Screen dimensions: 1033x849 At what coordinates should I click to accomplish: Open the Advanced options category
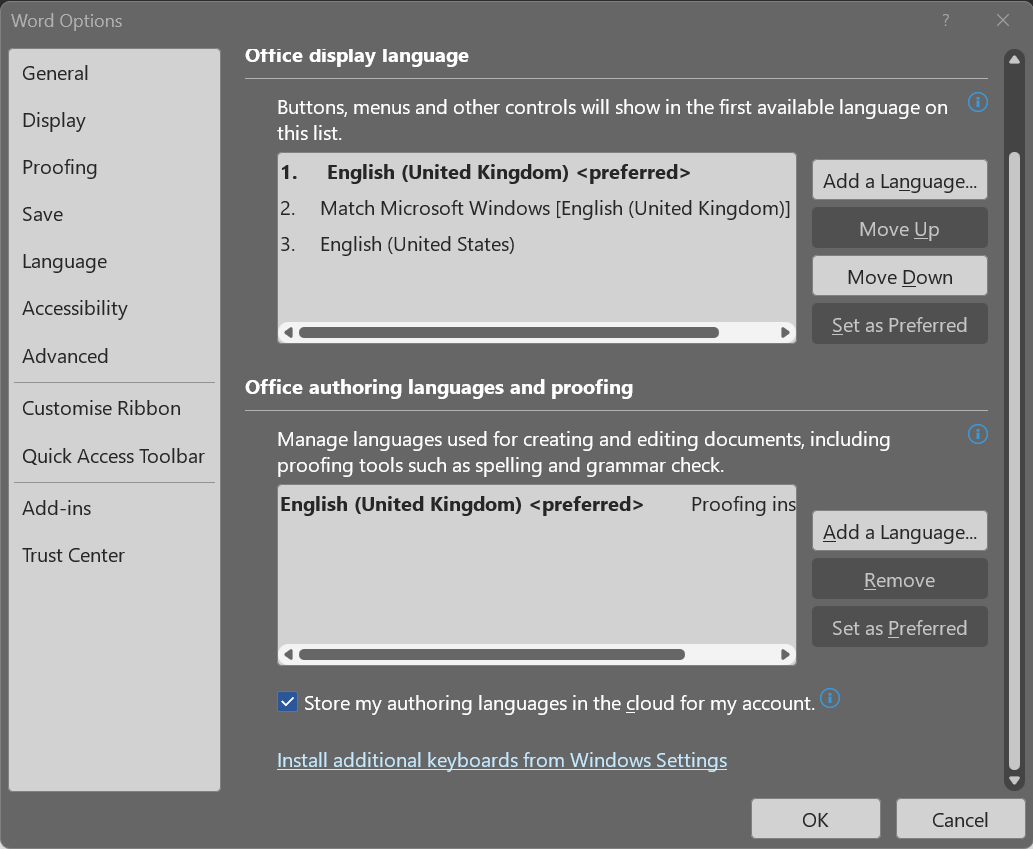pos(115,356)
